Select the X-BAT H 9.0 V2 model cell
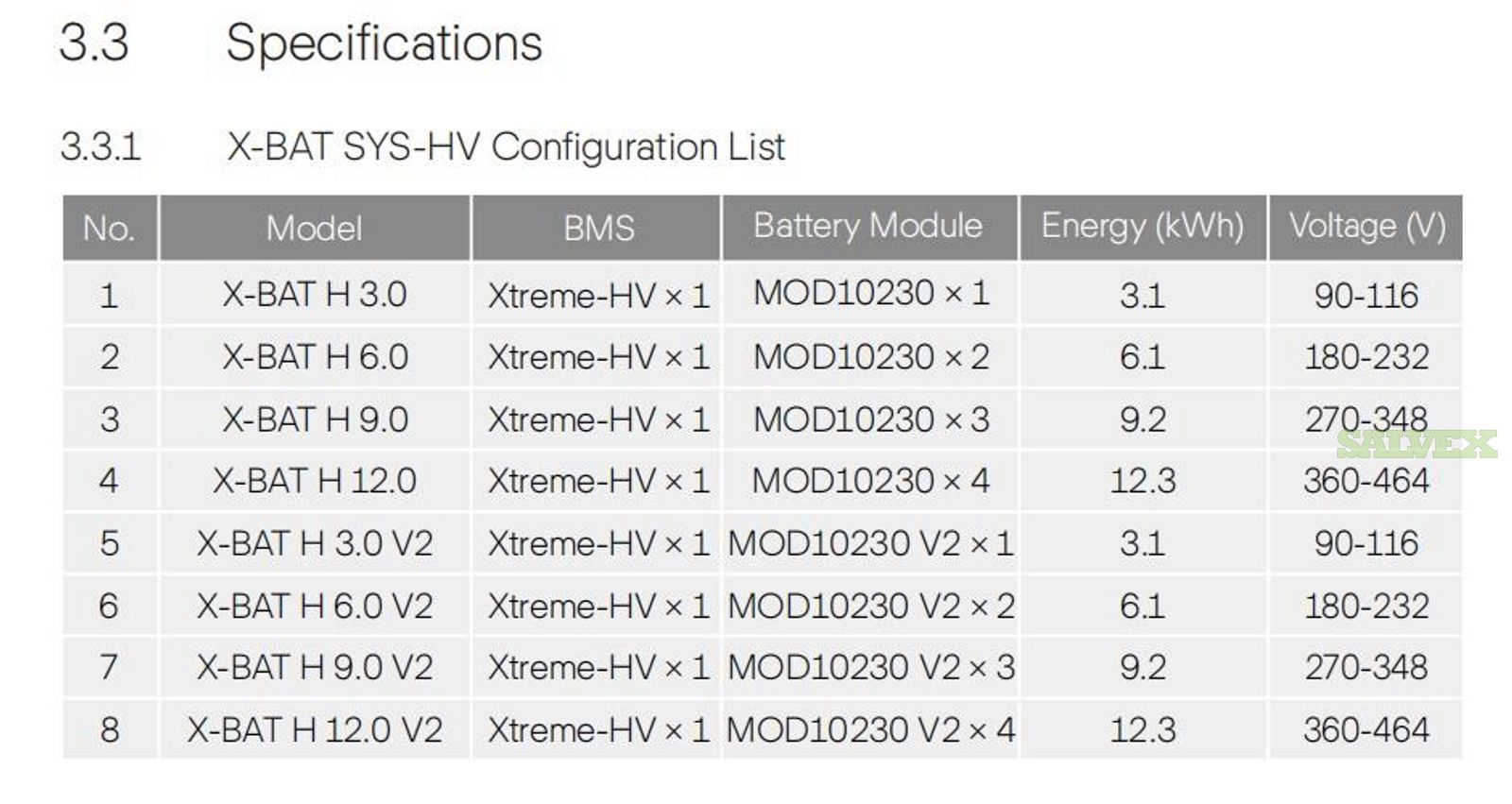Viewport: 1512px width, 804px height. [315, 667]
